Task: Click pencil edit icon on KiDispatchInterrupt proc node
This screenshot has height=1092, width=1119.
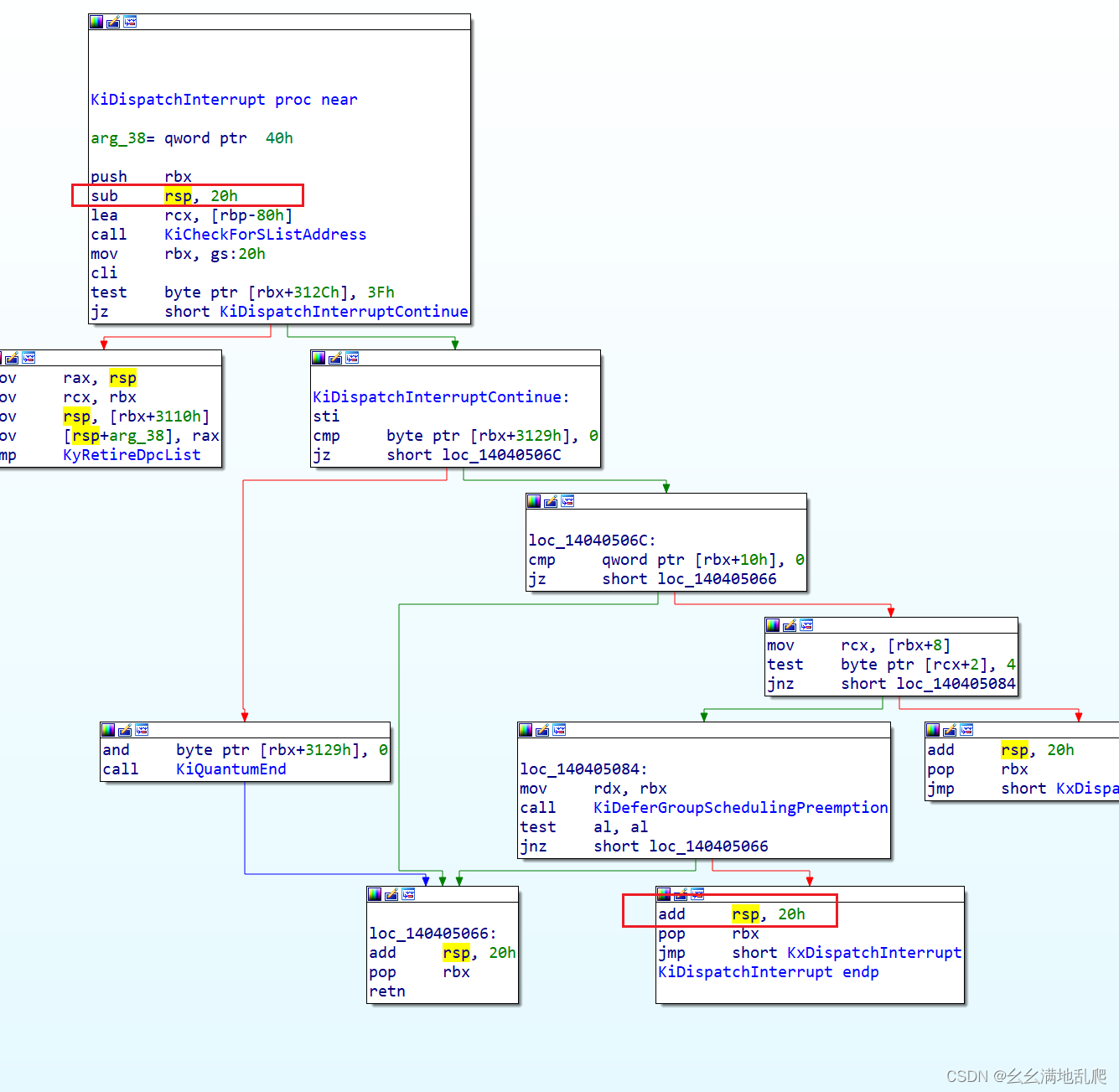Action: tap(113, 22)
